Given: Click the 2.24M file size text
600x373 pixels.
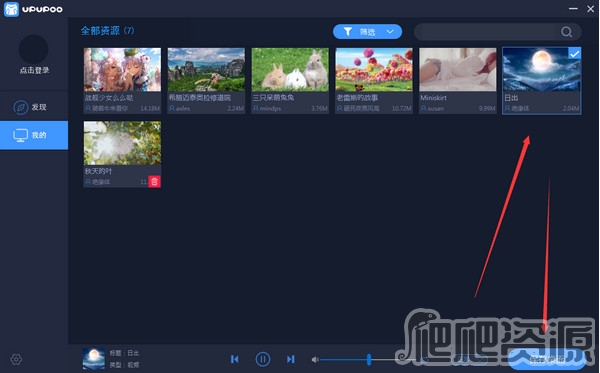Looking at the screenshot, I should [236, 109].
